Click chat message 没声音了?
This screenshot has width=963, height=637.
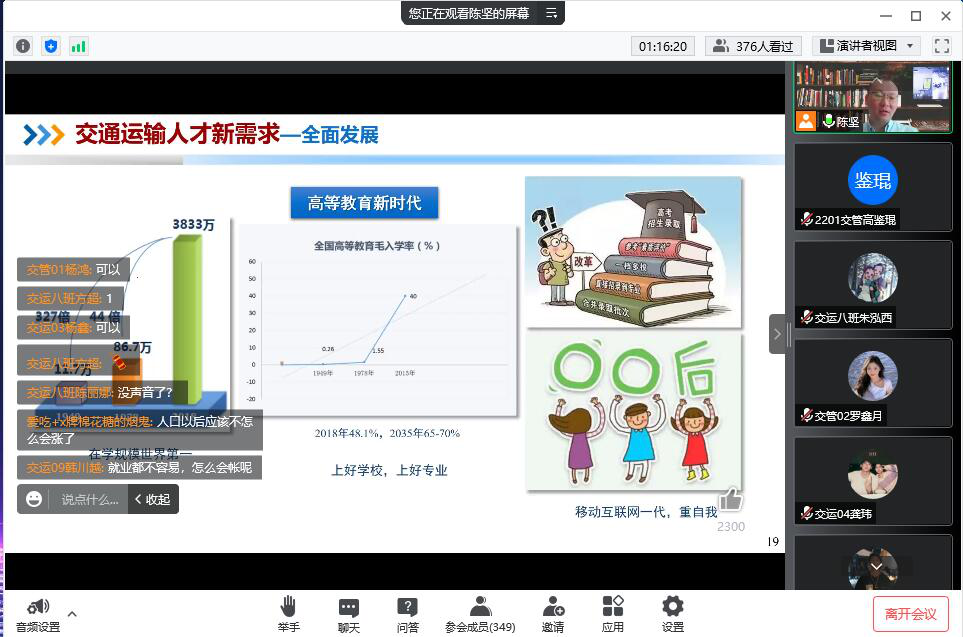[102, 392]
